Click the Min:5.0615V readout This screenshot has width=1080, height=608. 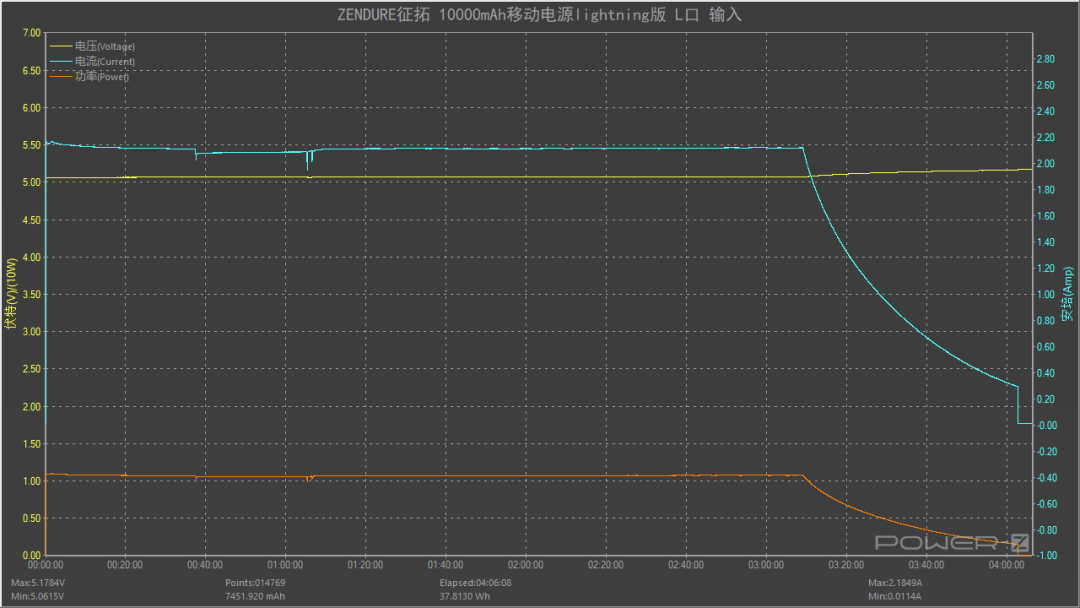click(x=37, y=596)
